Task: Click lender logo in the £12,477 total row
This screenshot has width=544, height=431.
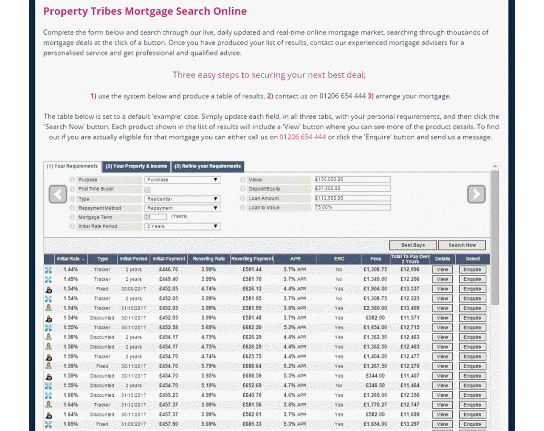Action: [x=49, y=357]
